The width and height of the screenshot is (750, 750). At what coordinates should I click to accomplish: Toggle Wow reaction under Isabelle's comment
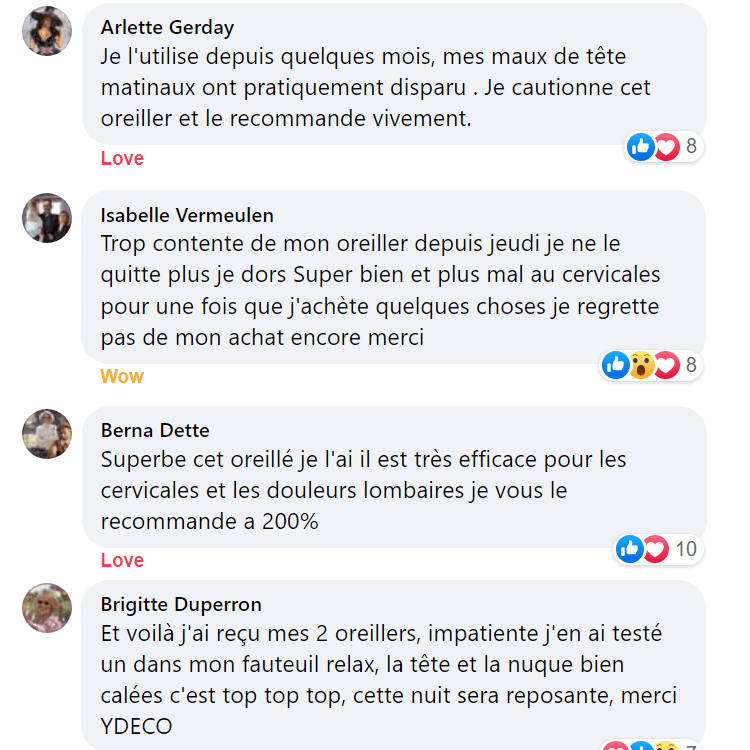click(122, 377)
